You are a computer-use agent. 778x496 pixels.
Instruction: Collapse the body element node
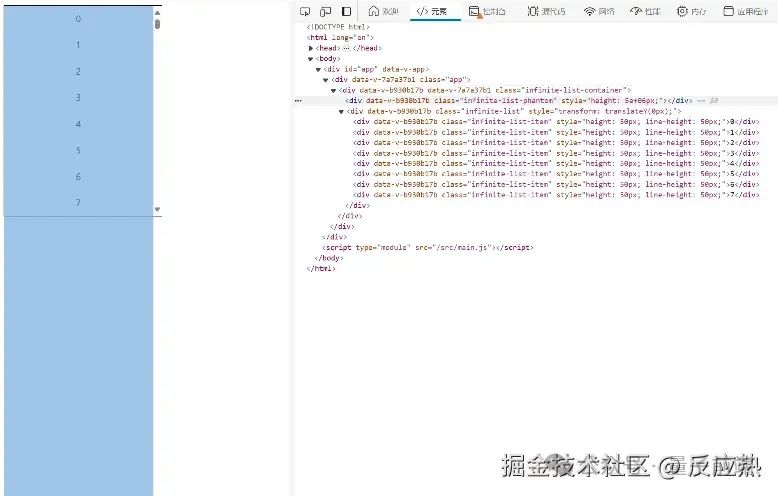point(311,59)
